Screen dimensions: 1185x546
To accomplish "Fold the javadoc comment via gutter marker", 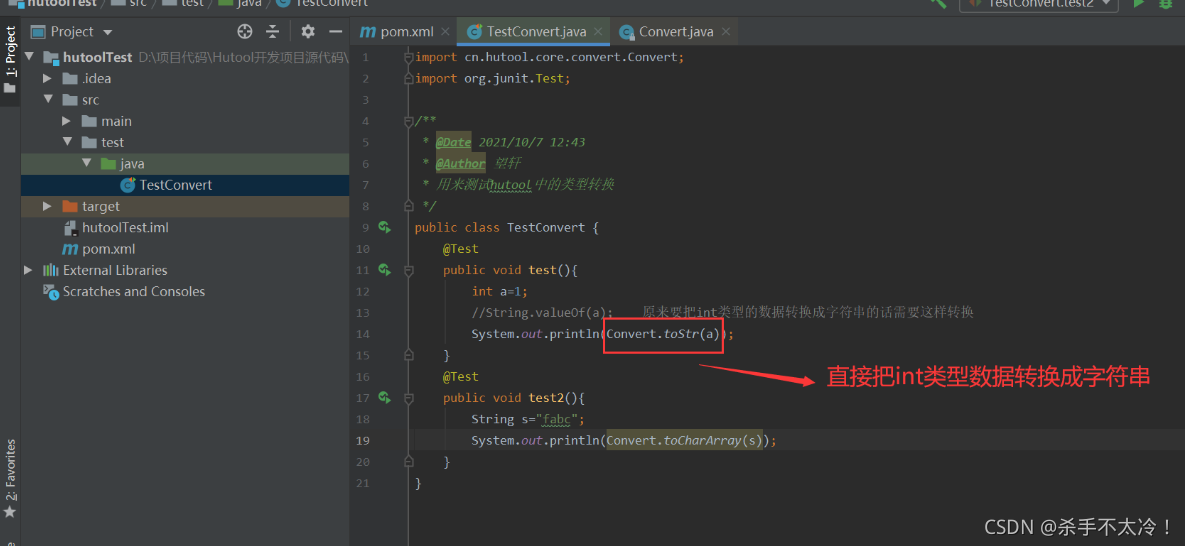I will click(x=409, y=121).
